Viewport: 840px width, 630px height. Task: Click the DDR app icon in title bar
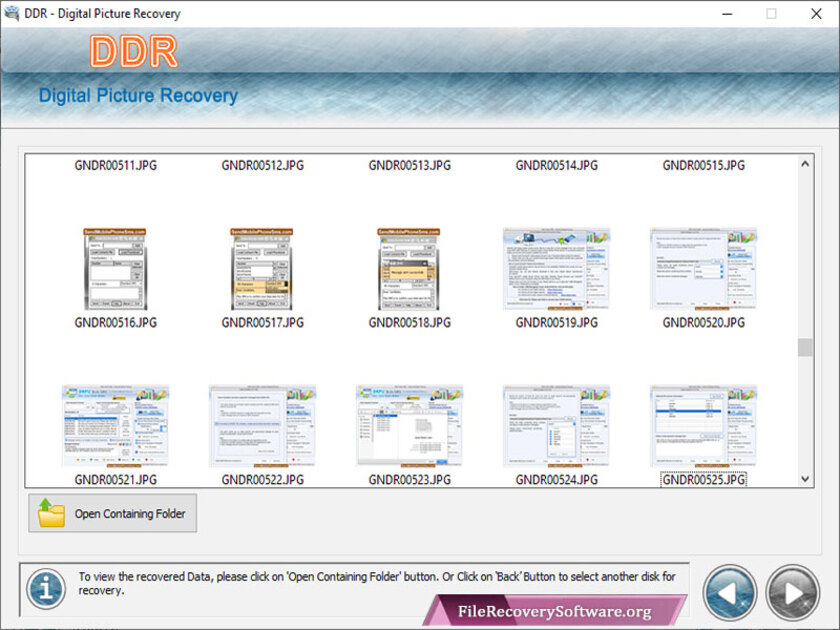click(x=11, y=13)
